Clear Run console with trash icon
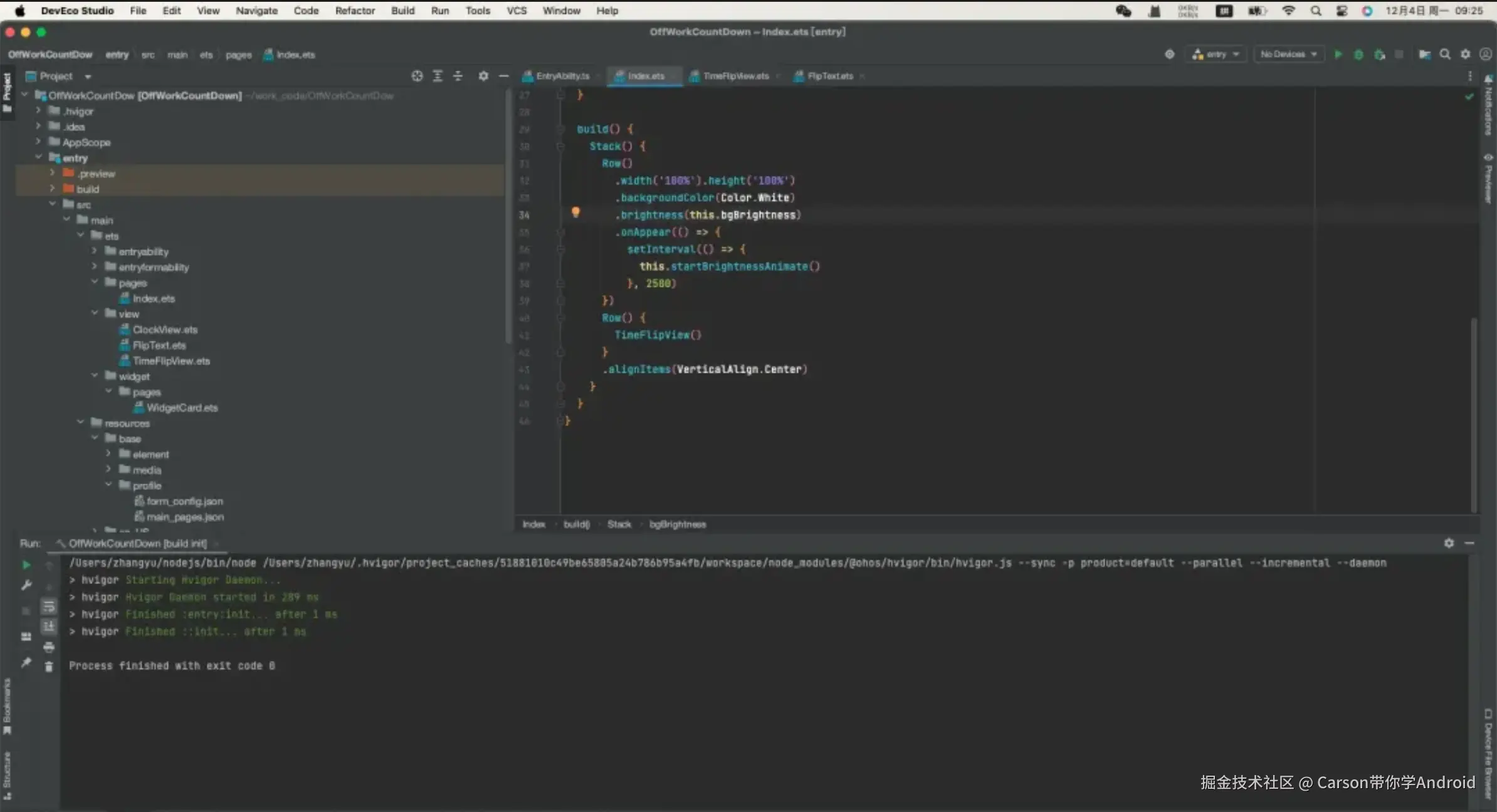The image size is (1497, 812). pos(49,667)
